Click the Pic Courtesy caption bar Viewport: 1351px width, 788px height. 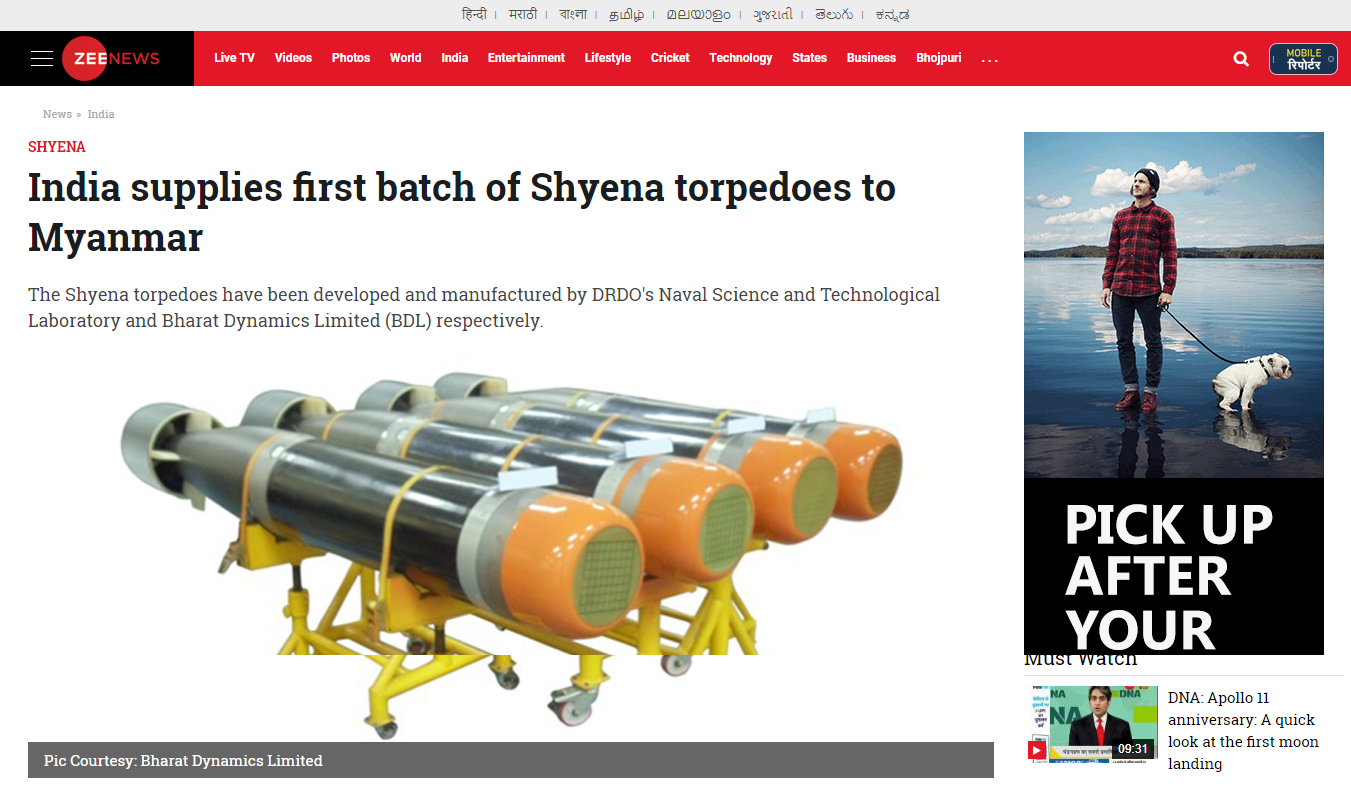pos(511,760)
